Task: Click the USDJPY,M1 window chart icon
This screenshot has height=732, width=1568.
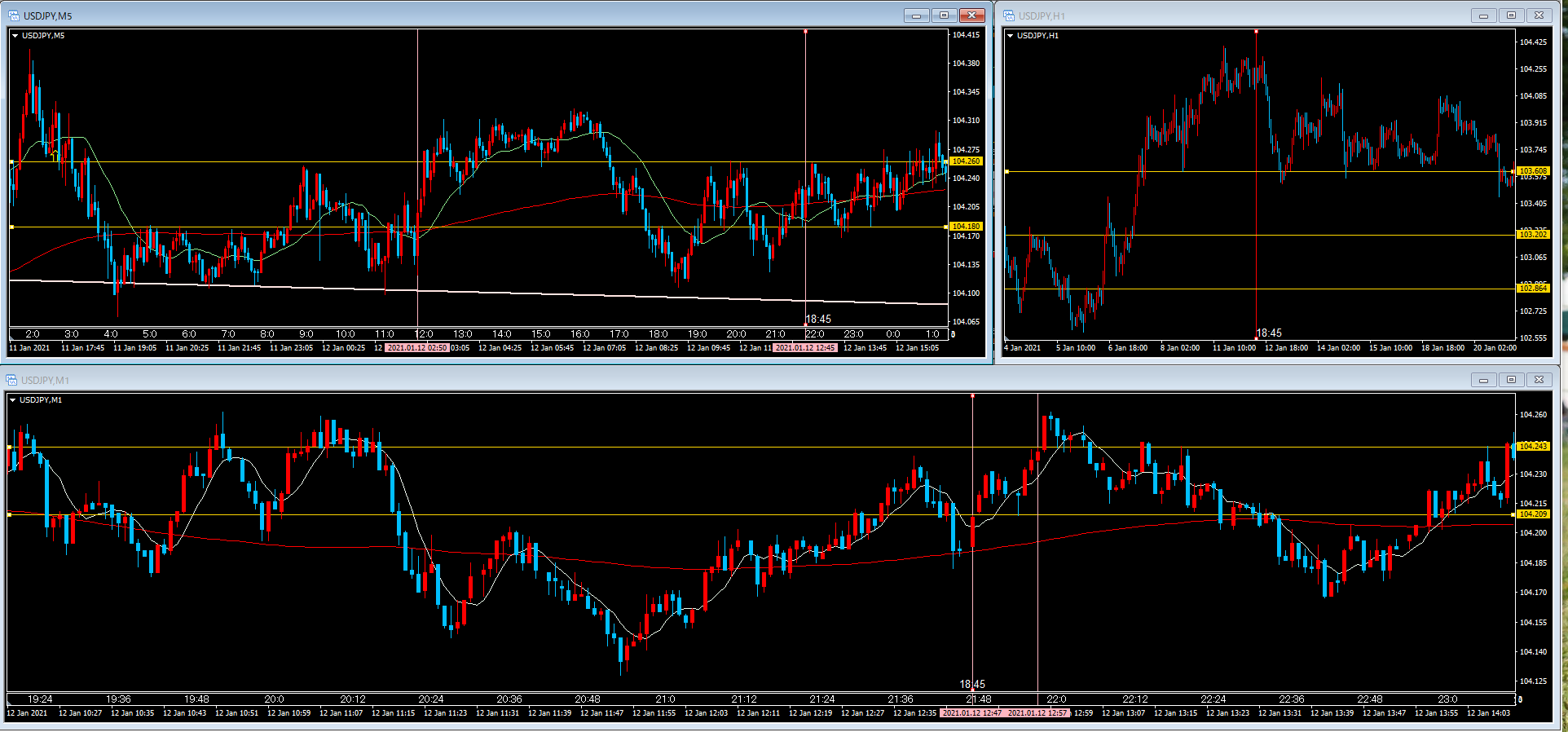Action: point(12,380)
